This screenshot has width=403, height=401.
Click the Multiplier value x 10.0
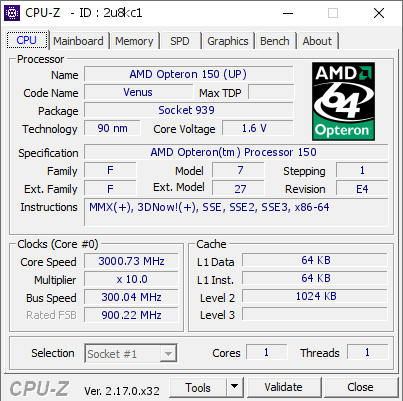[x=131, y=279]
